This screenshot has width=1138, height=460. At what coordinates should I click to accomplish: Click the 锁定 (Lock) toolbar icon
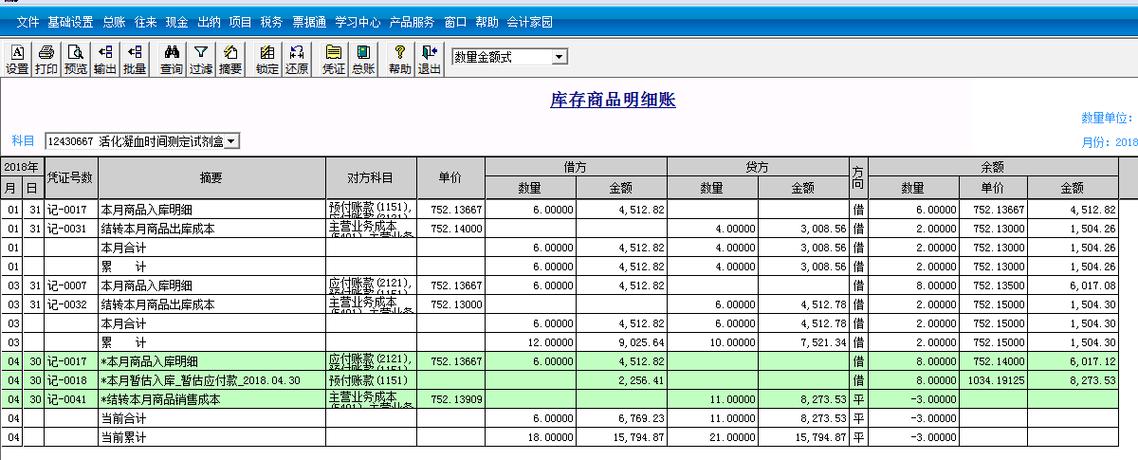(267, 59)
